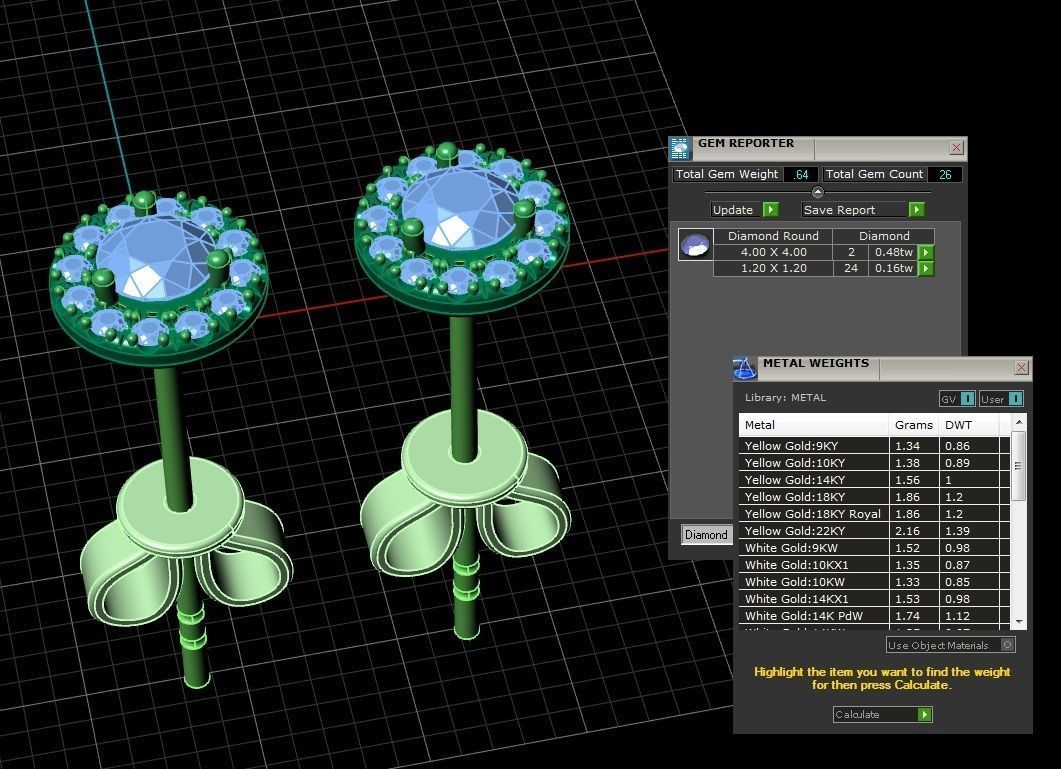Select the White Gold:10KW row
Image resolution: width=1061 pixels, height=769 pixels.
tap(875, 581)
